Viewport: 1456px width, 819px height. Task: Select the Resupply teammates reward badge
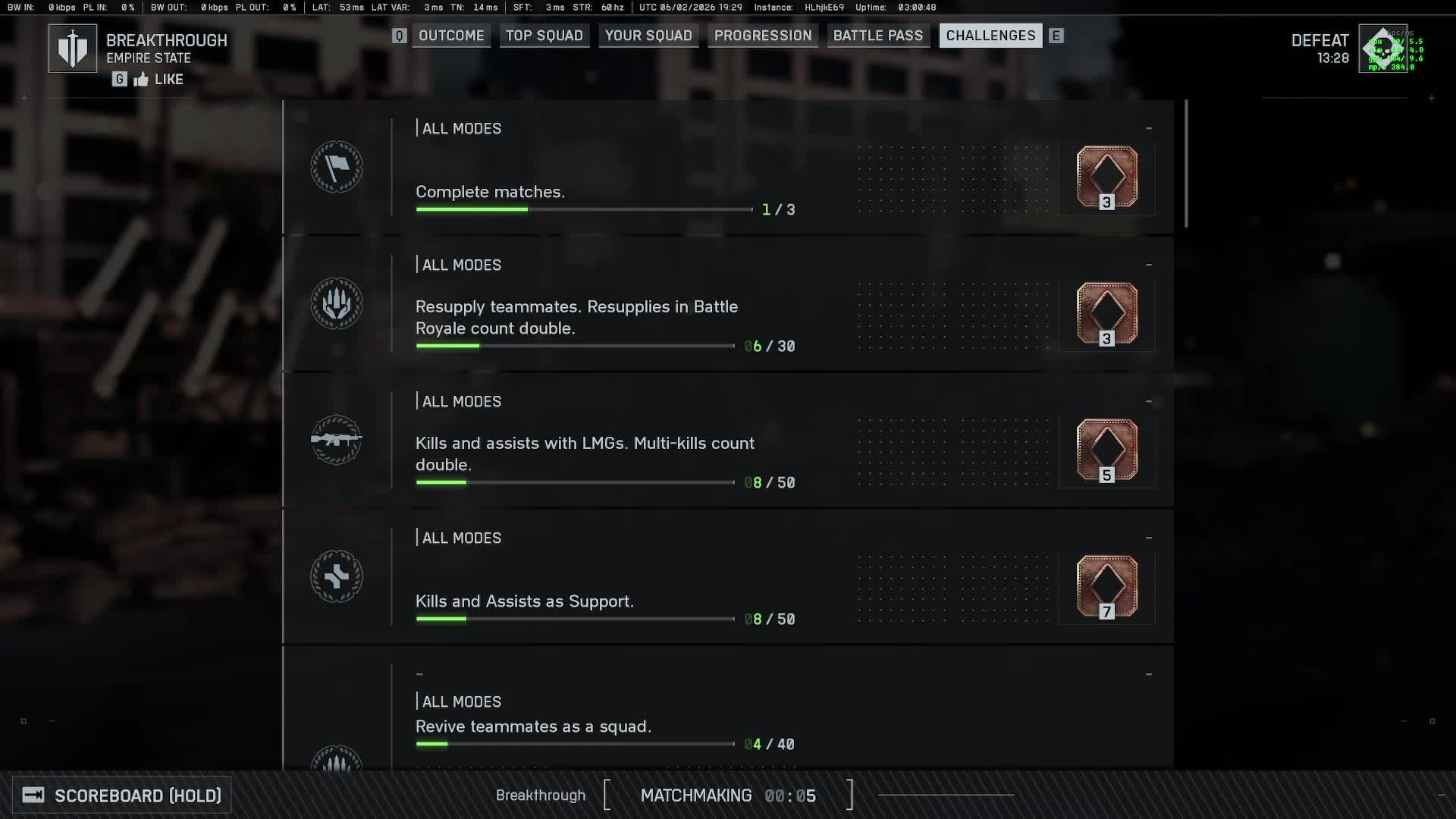(x=1107, y=314)
